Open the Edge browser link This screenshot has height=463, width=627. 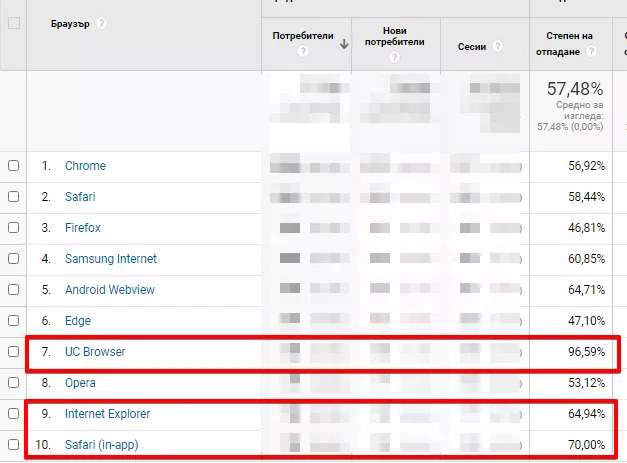(x=78, y=321)
